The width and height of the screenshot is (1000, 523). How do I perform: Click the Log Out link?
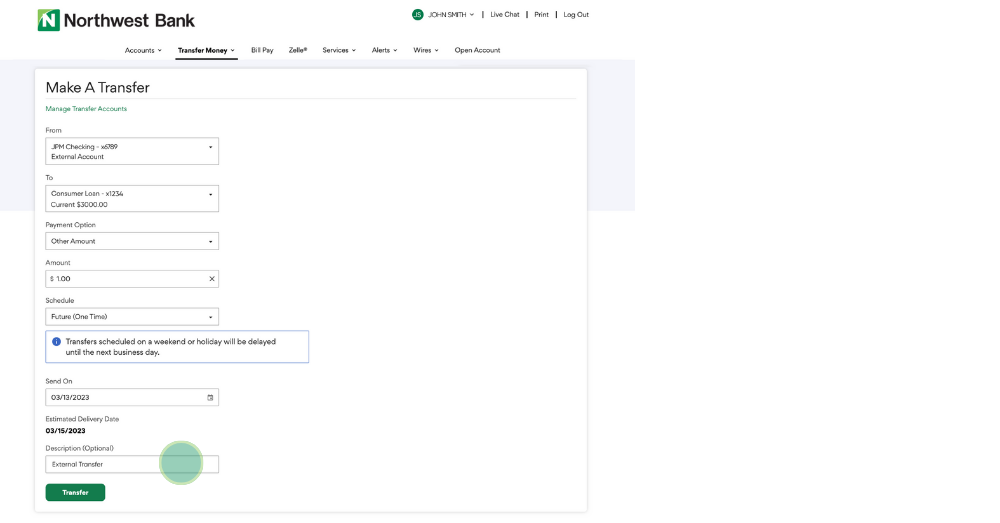coord(576,15)
